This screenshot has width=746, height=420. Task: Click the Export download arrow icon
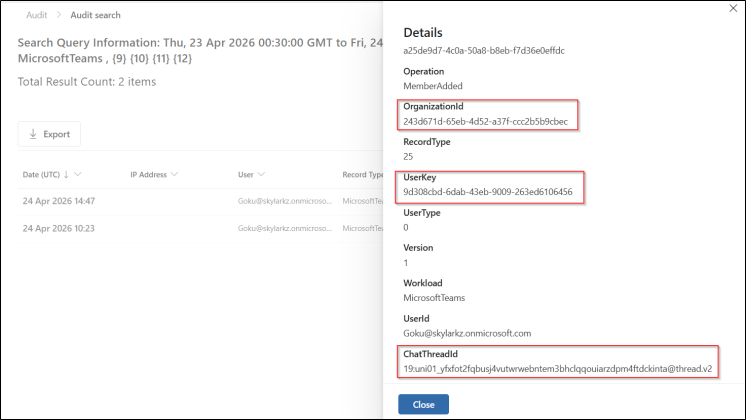pyautogui.click(x=33, y=134)
